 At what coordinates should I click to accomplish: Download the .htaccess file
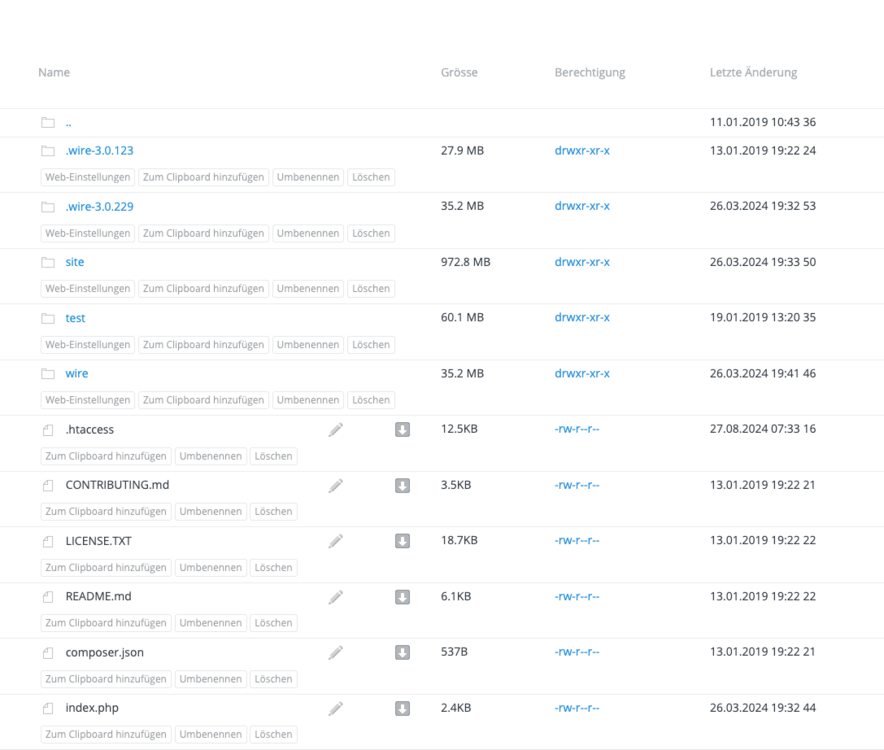pyautogui.click(x=402, y=430)
